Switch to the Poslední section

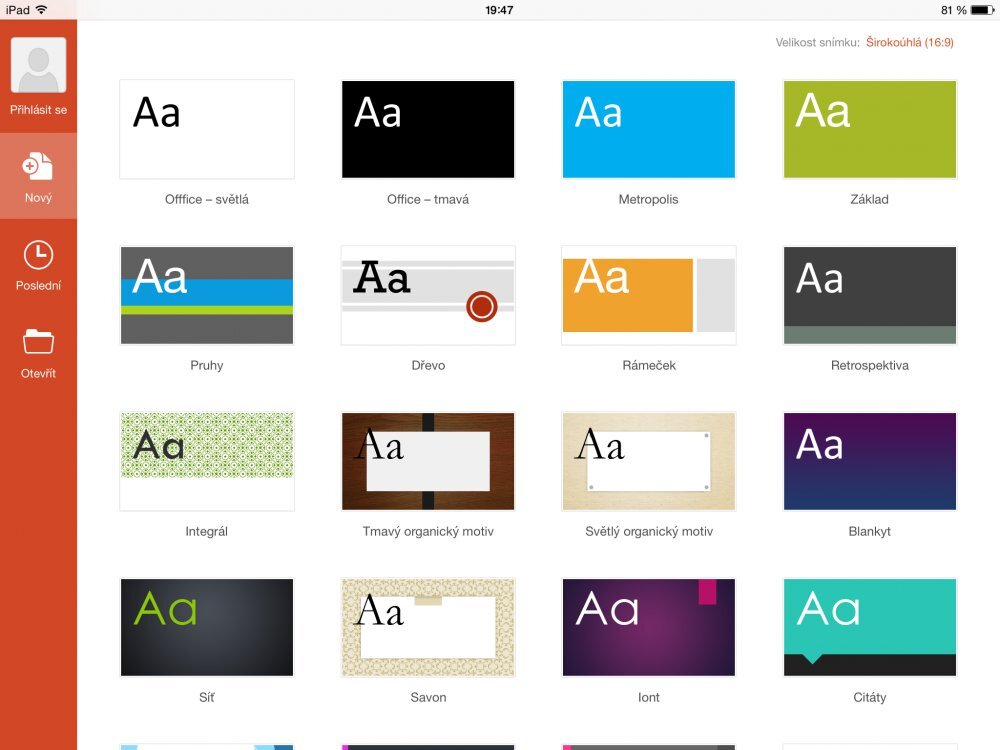38,265
